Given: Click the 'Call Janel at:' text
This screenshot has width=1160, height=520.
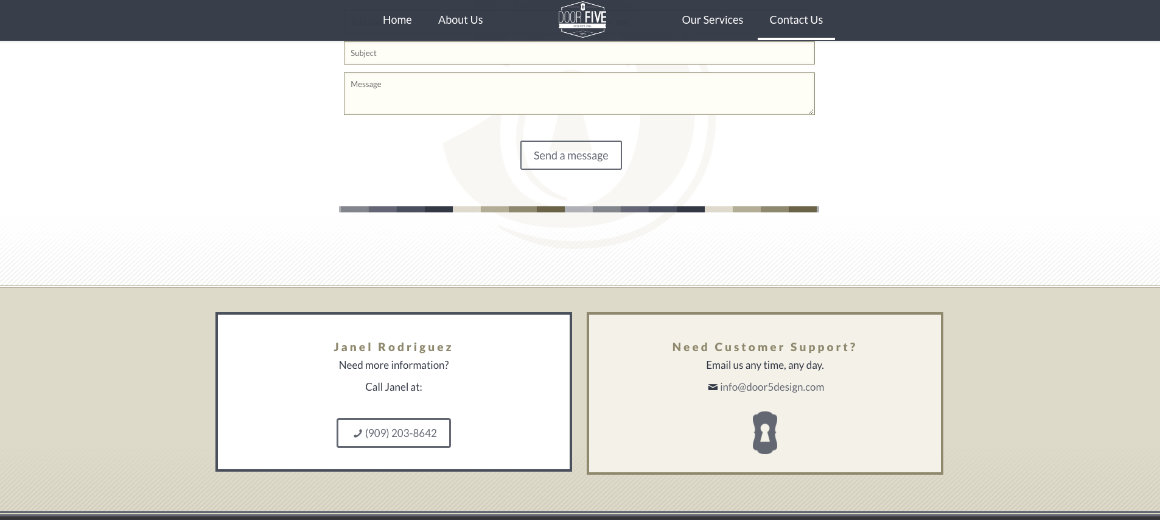Looking at the screenshot, I should pyautogui.click(x=394, y=387).
